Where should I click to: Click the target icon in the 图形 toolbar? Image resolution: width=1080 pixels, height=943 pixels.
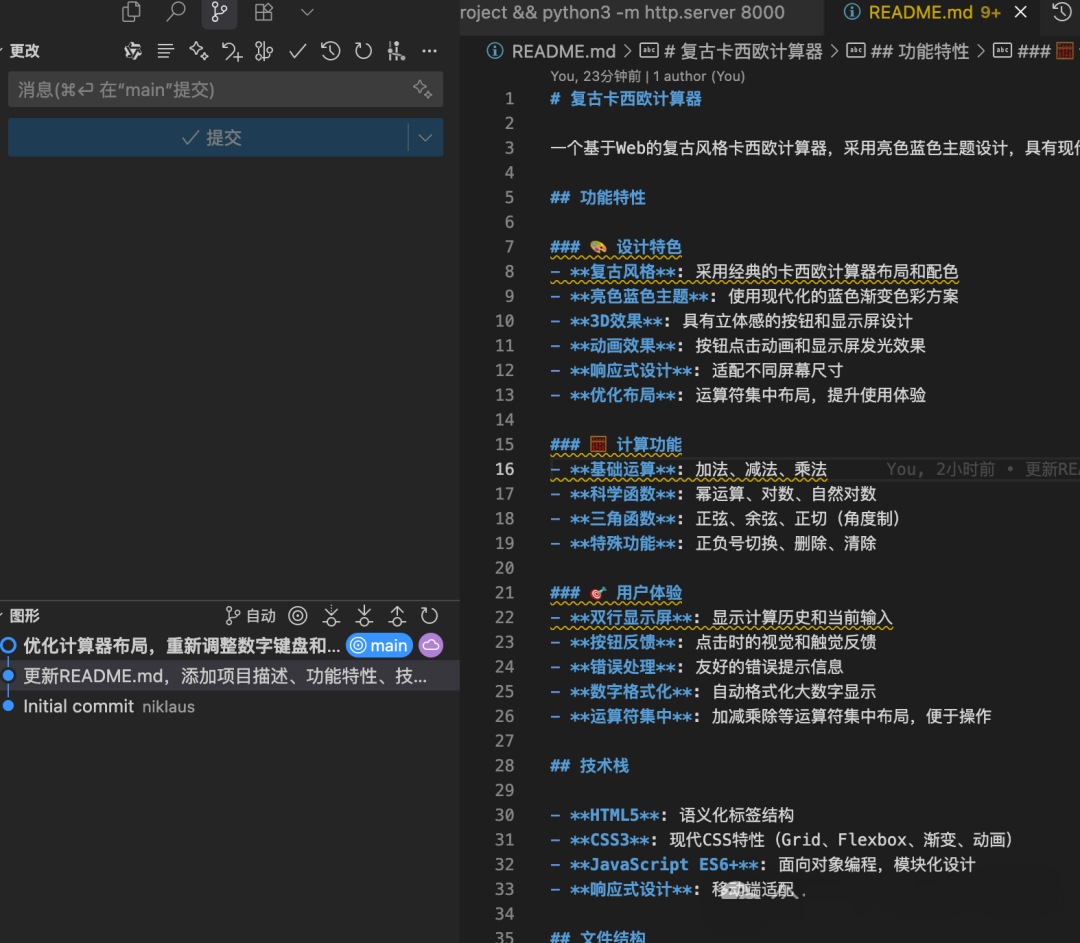point(298,616)
